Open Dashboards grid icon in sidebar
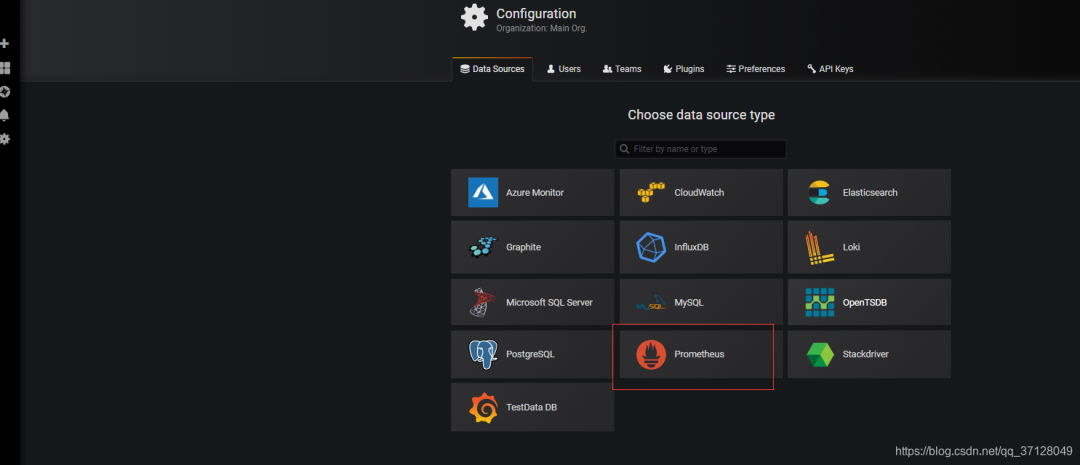Image resolution: width=1080 pixels, height=465 pixels. point(5,68)
